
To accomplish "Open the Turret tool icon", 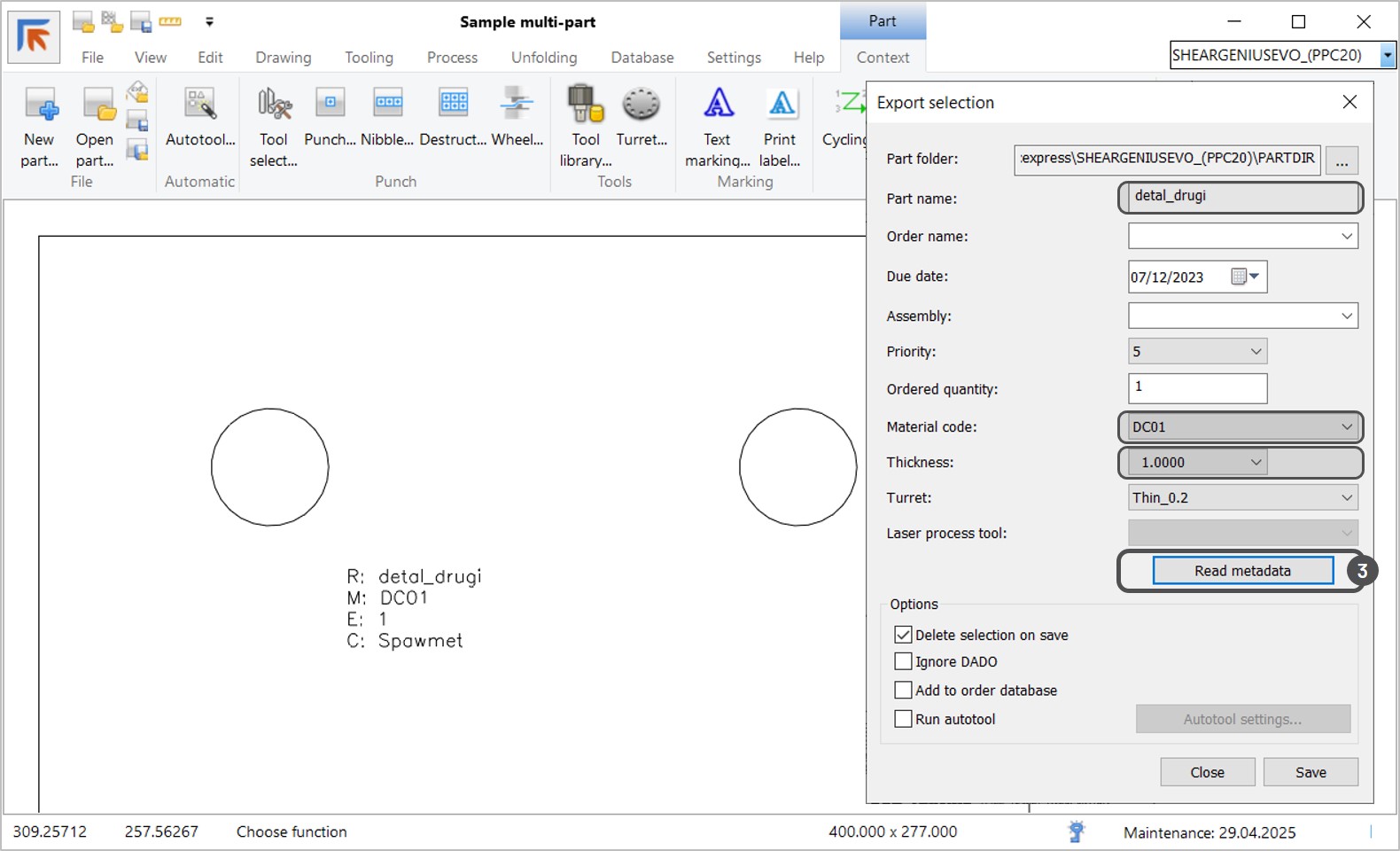I will tap(641, 106).
